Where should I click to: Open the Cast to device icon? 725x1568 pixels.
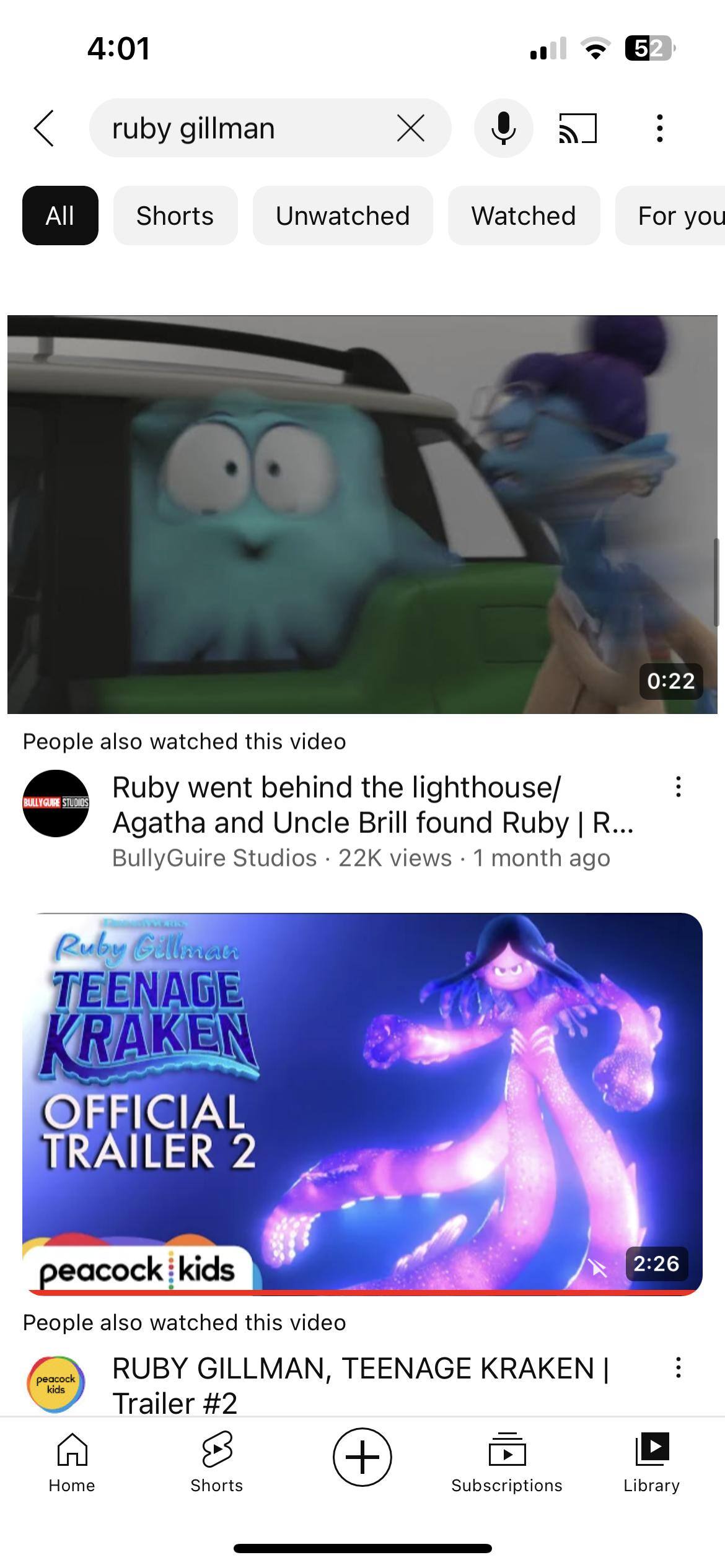[x=578, y=128]
